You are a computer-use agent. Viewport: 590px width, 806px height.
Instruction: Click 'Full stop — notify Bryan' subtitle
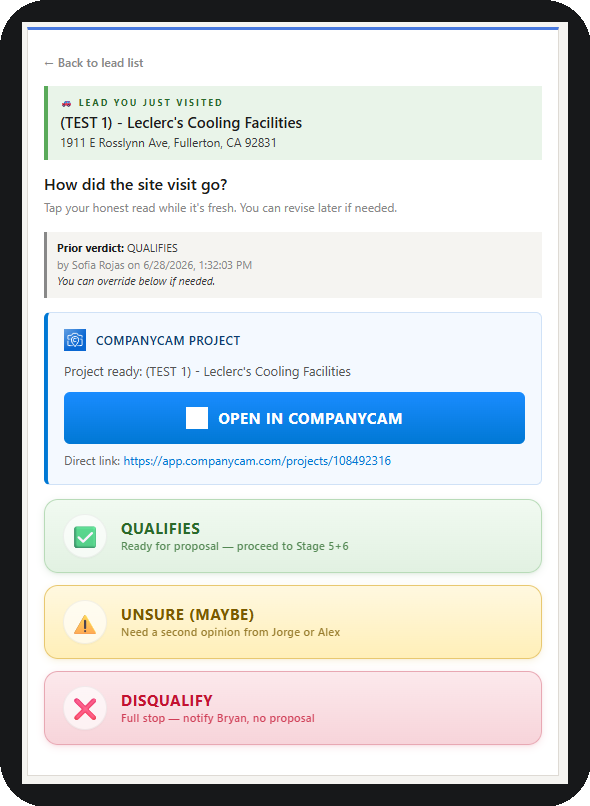(x=218, y=718)
